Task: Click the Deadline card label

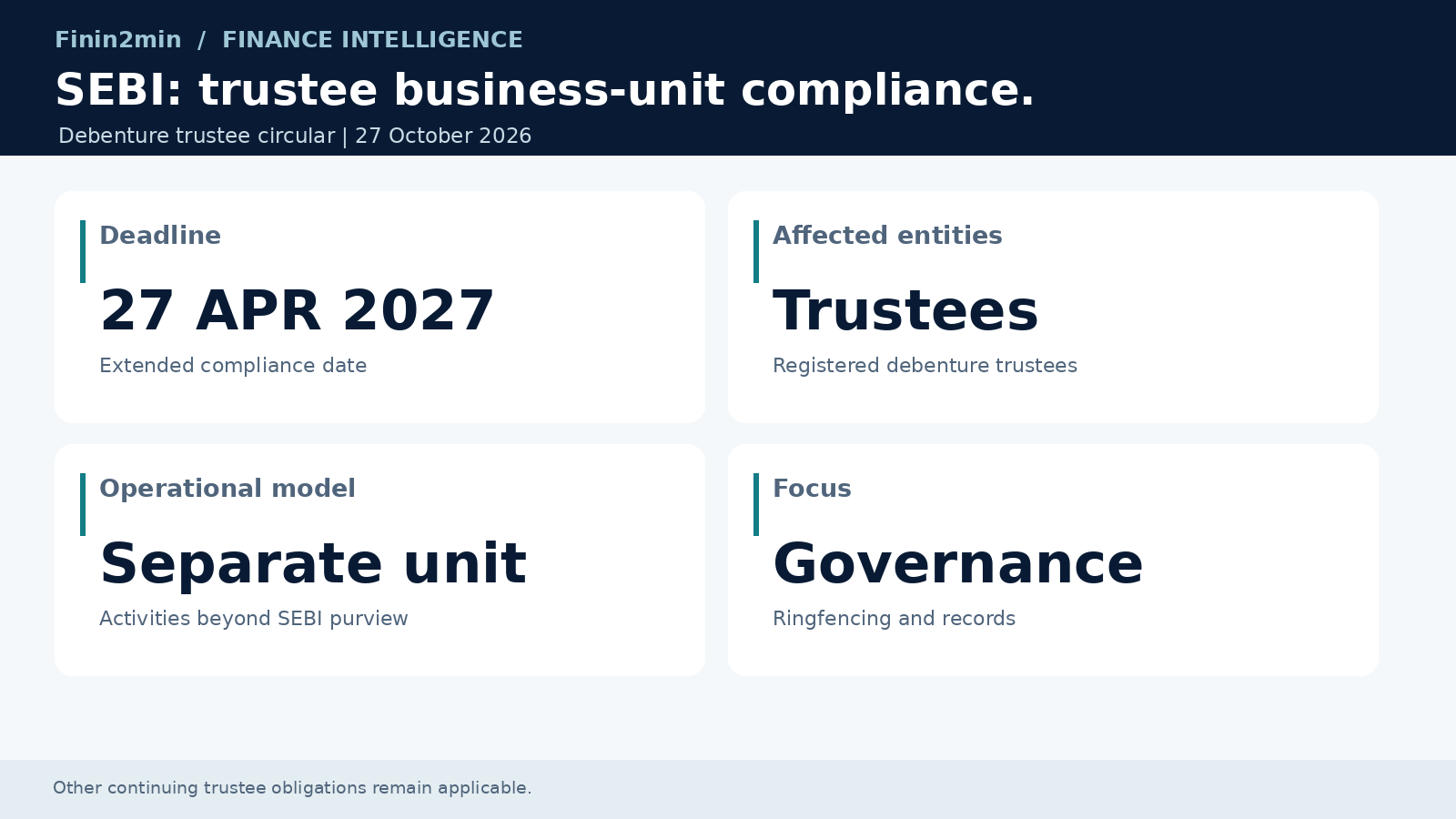Action: [x=160, y=236]
